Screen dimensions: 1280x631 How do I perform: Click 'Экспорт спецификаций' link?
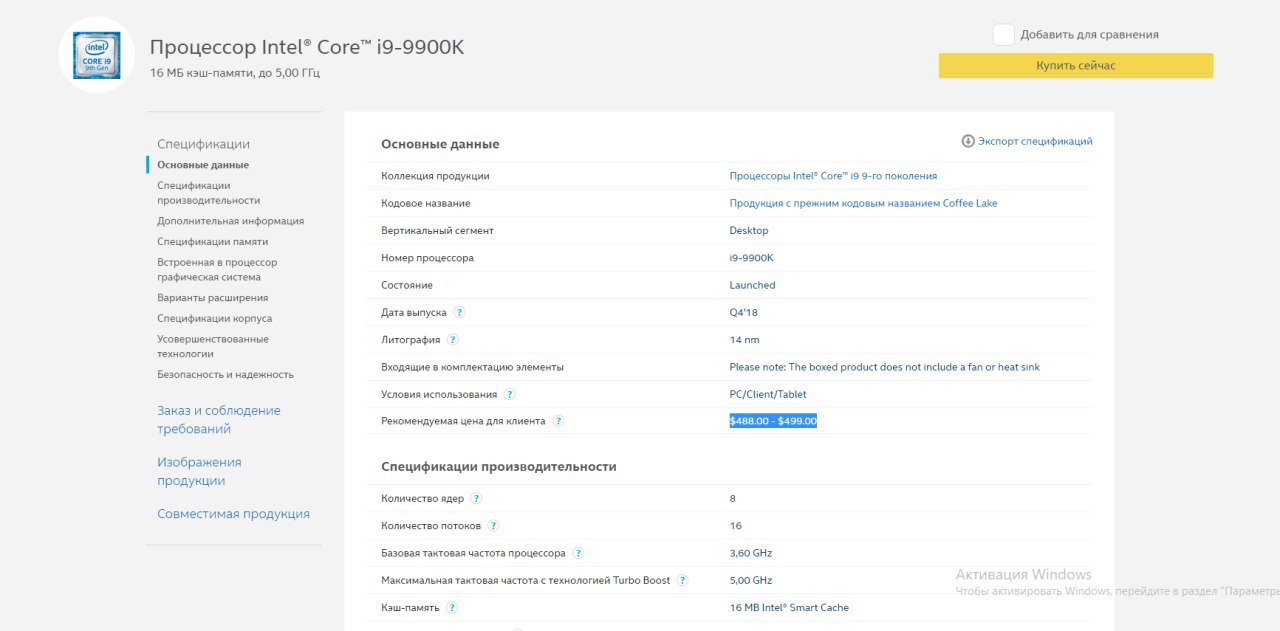point(1035,141)
